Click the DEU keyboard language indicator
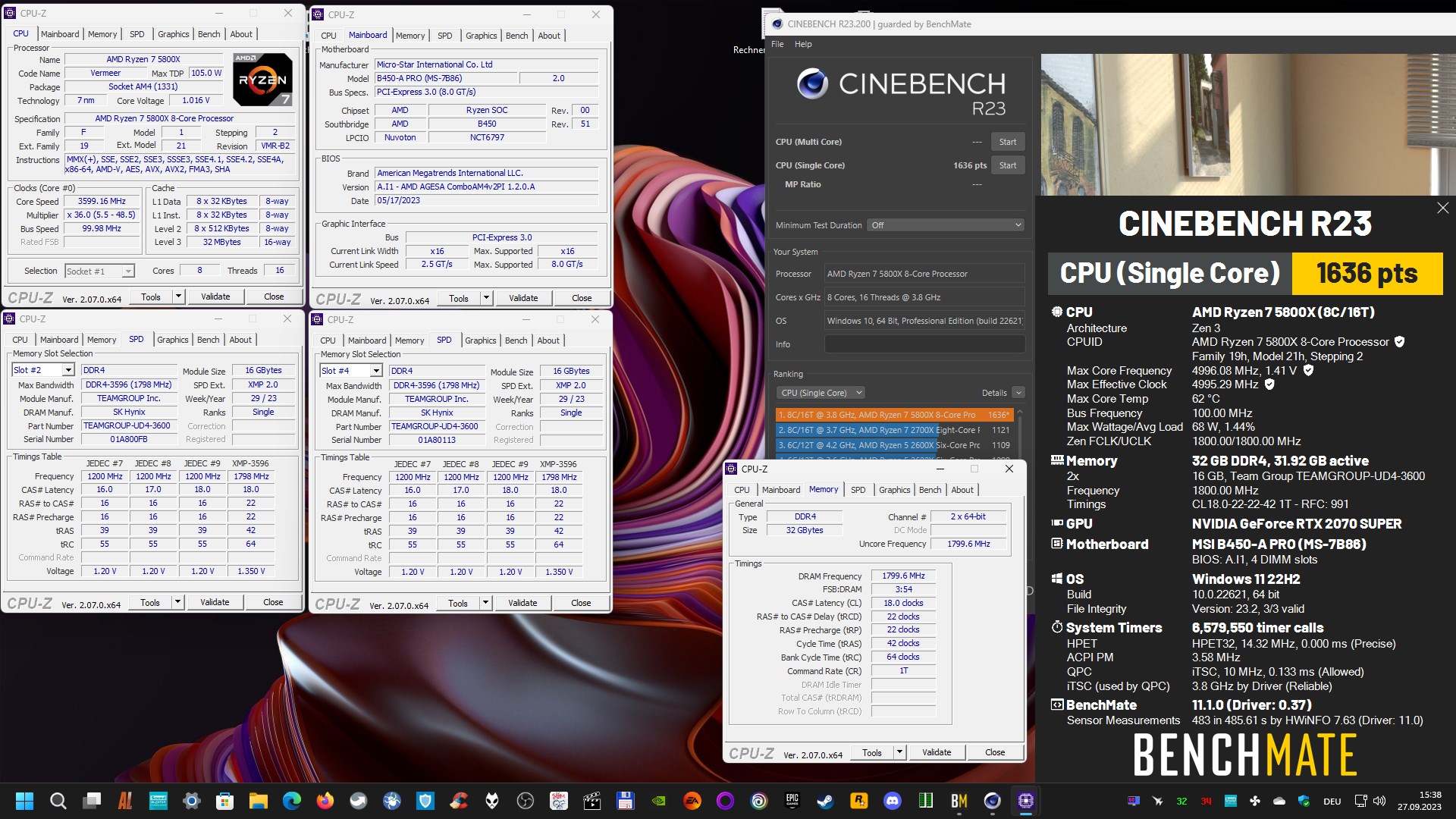The image size is (1456, 819). 1332,801
